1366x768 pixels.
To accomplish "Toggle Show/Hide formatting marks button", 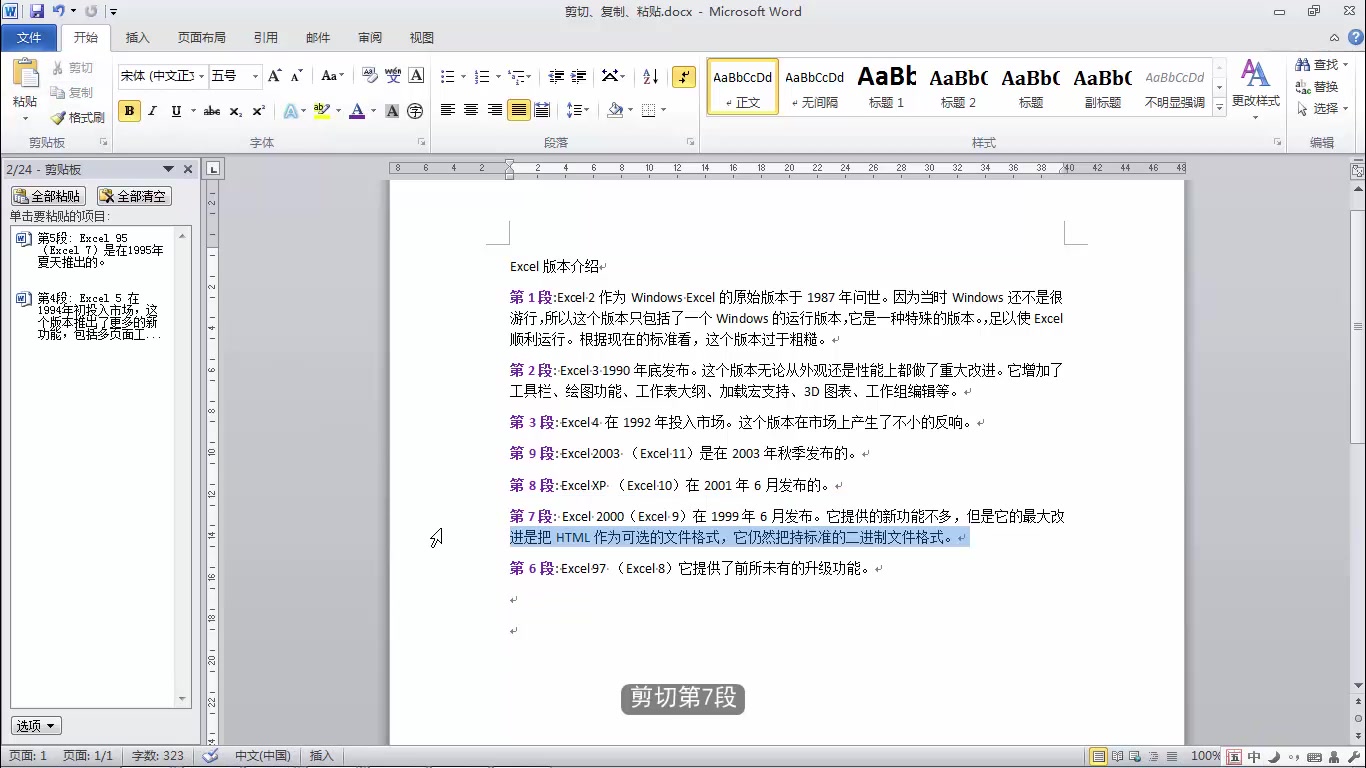I will (x=684, y=76).
